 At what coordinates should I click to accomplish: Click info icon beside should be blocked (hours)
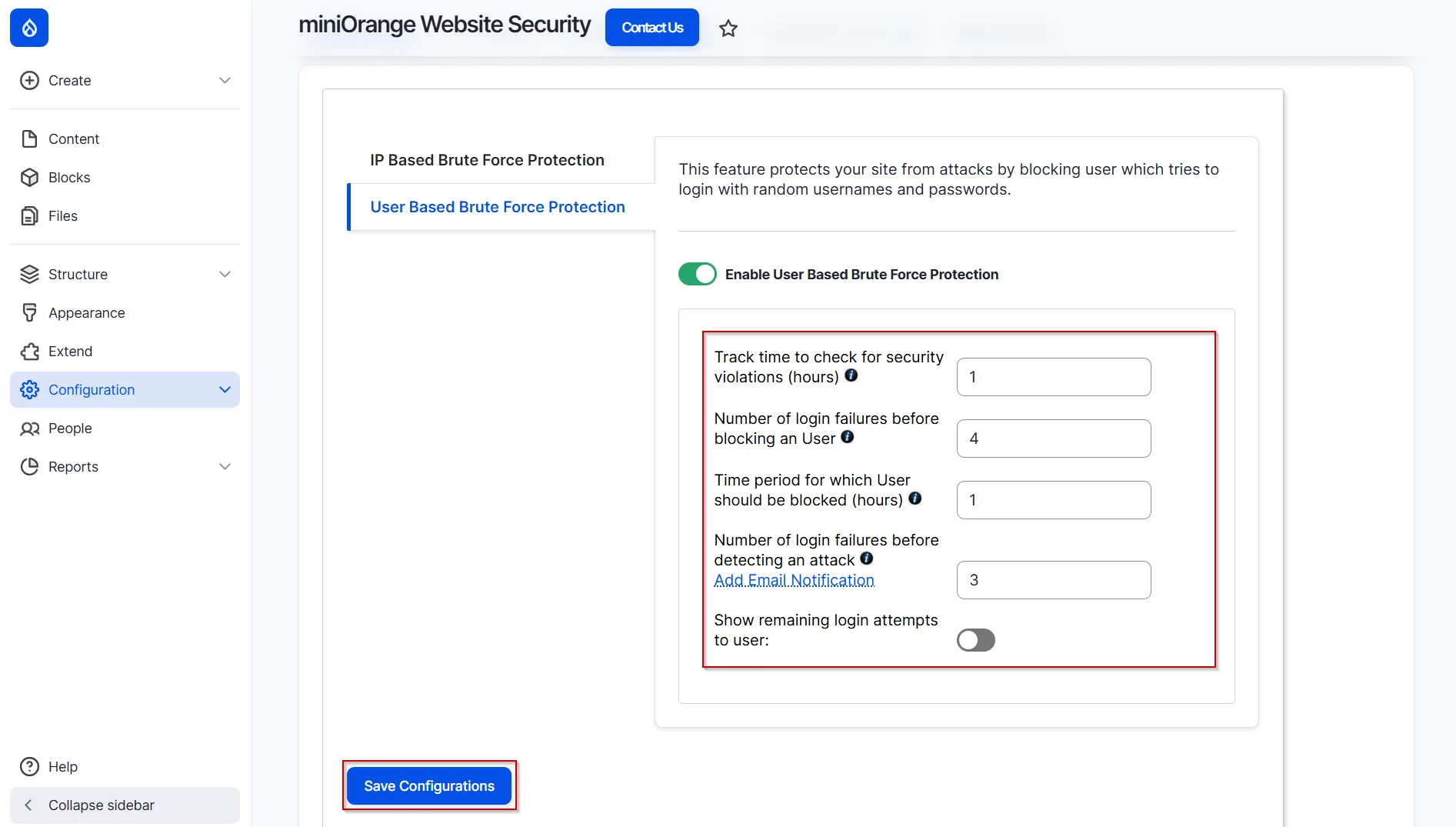[x=915, y=499]
